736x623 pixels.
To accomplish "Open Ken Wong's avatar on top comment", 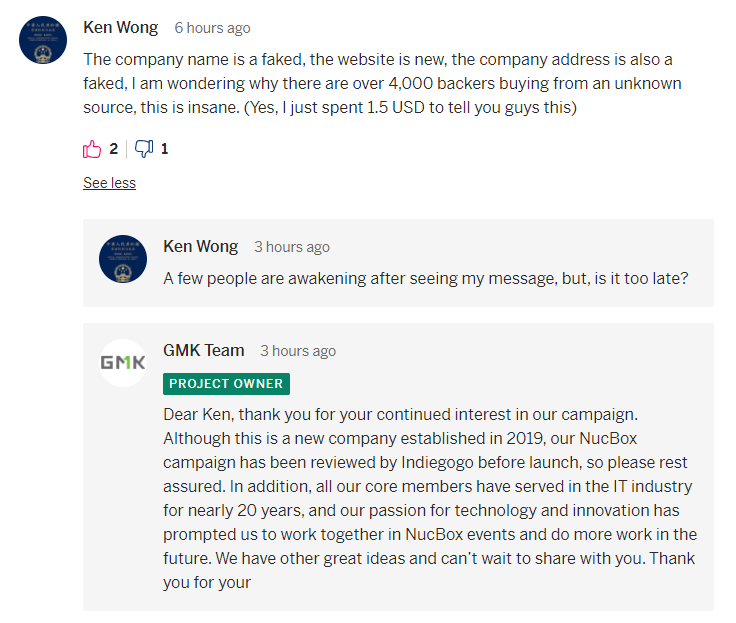I will pos(43,40).
